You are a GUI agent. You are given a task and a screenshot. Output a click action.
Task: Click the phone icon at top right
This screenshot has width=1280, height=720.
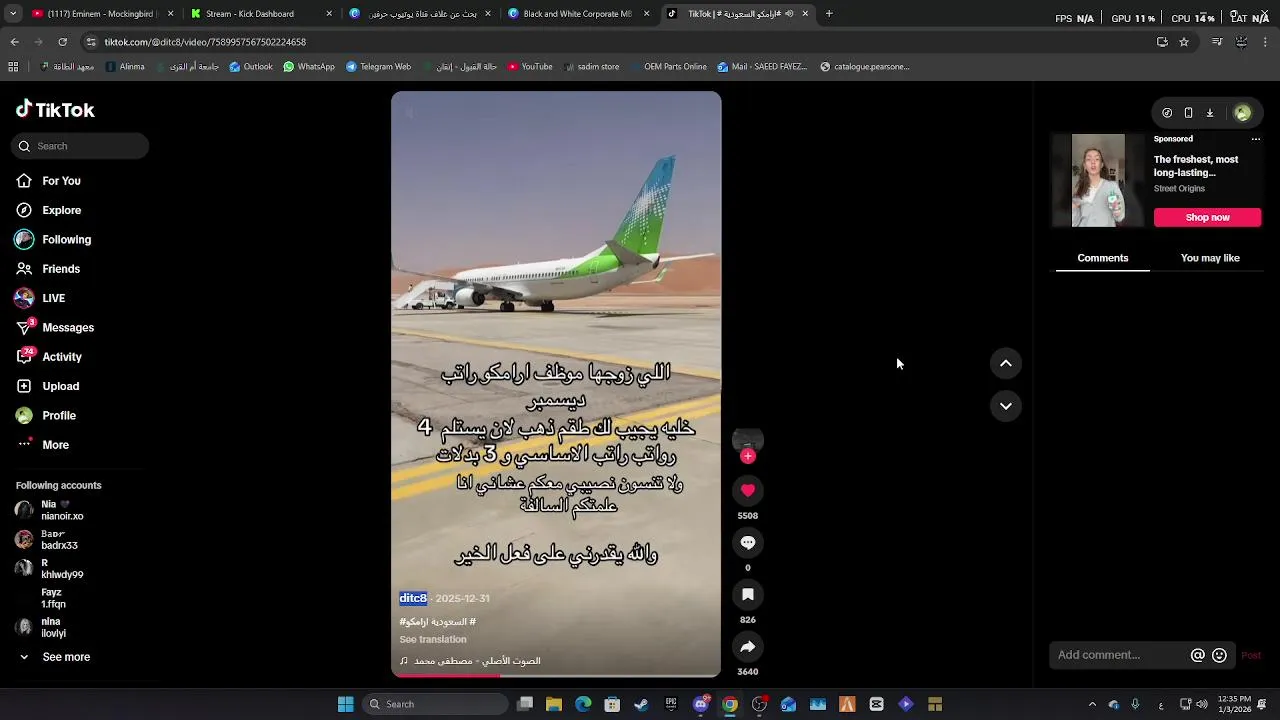tap(1188, 113)
